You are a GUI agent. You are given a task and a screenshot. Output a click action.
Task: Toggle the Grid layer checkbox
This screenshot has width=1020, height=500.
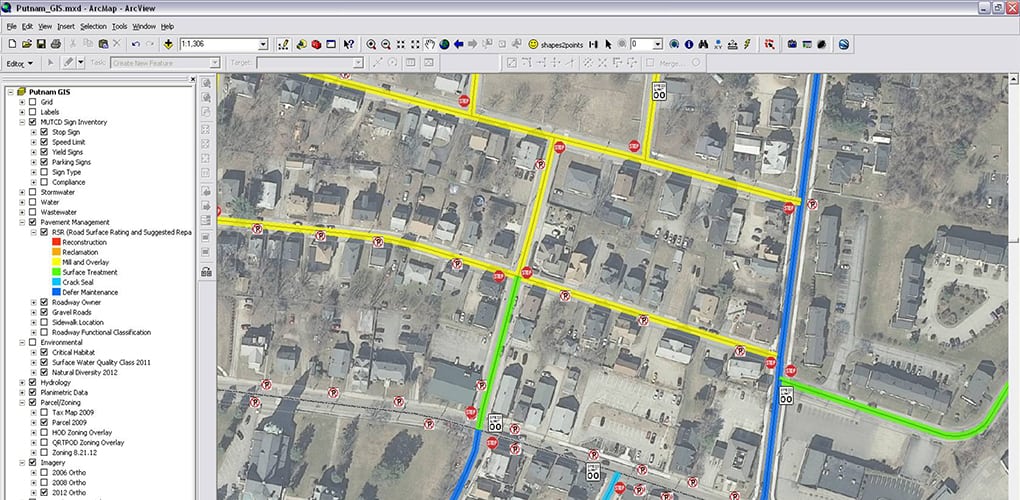coord(33,102)
